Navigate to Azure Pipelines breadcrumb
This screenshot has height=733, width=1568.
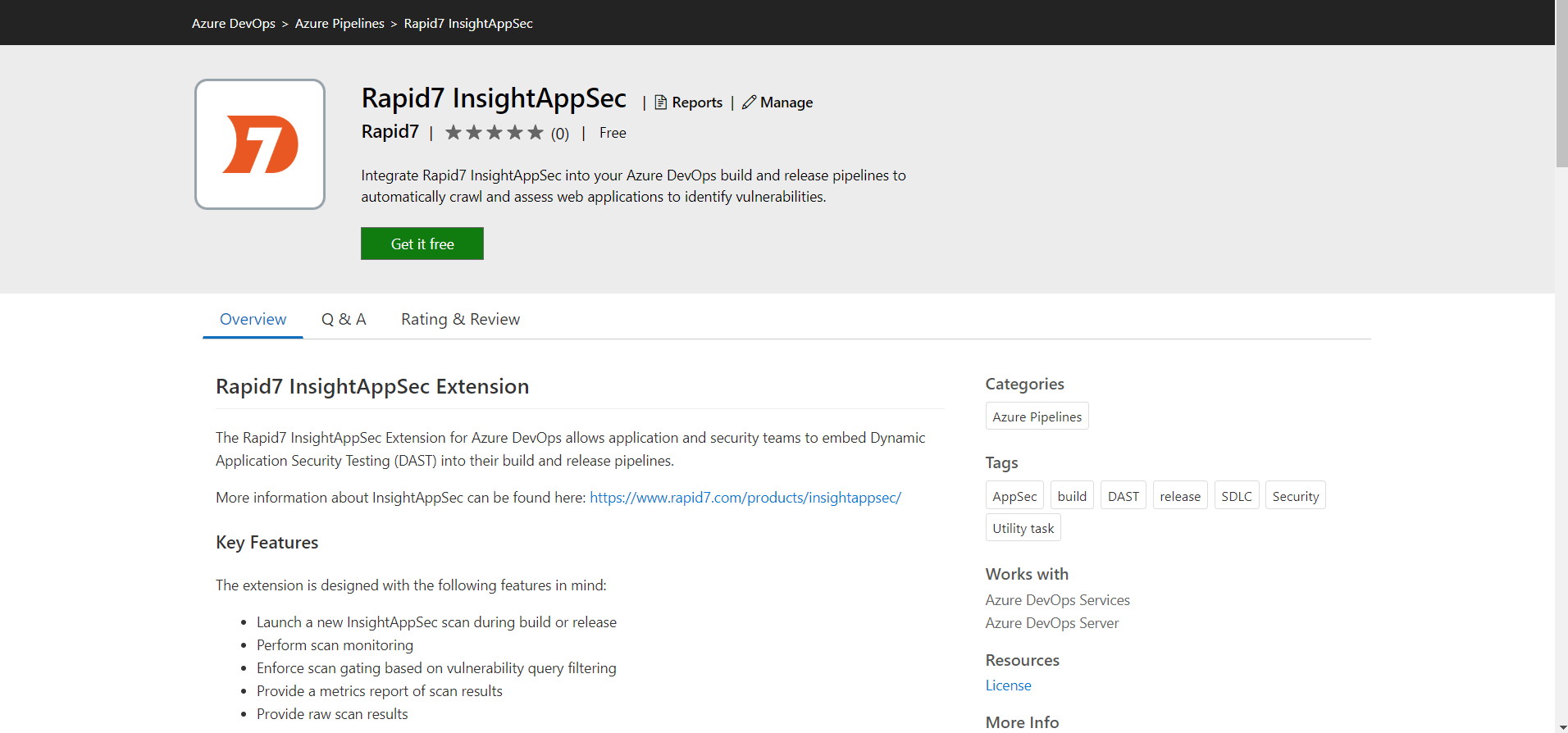pos(340,24)
